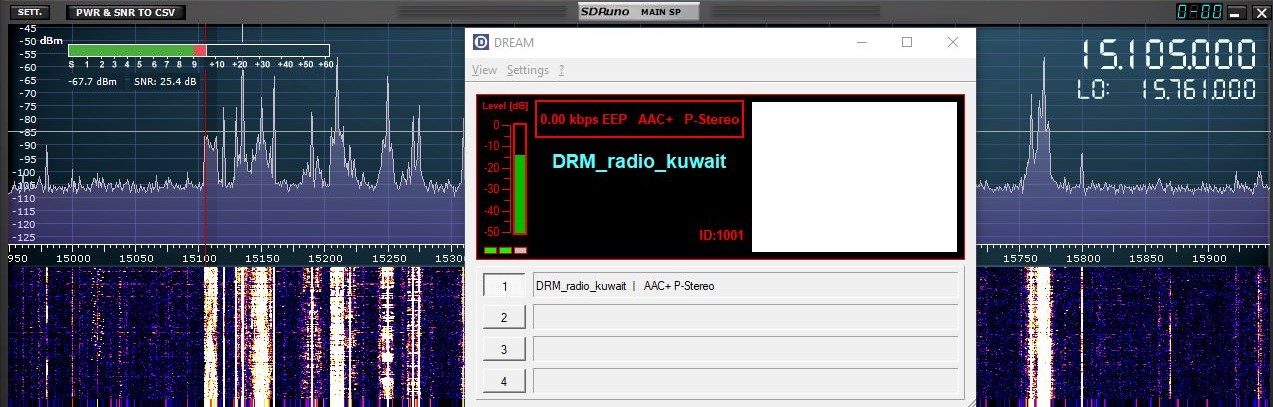Click the DRM_radio_kuwait station label

pyautogui.click(x=639, y=161)
